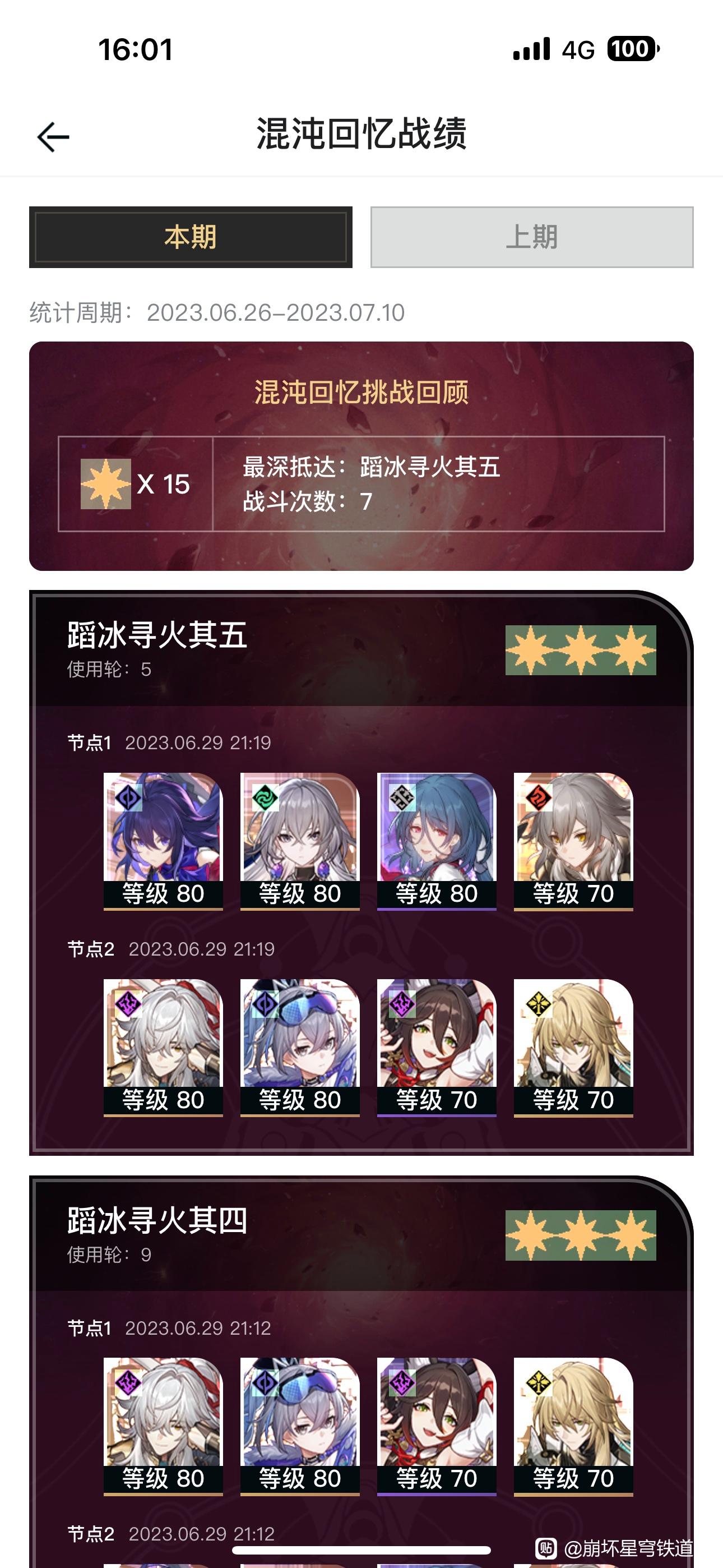Tap the Fire element icon on Trailblazer

pyautogui.click(x=539, y=797)
